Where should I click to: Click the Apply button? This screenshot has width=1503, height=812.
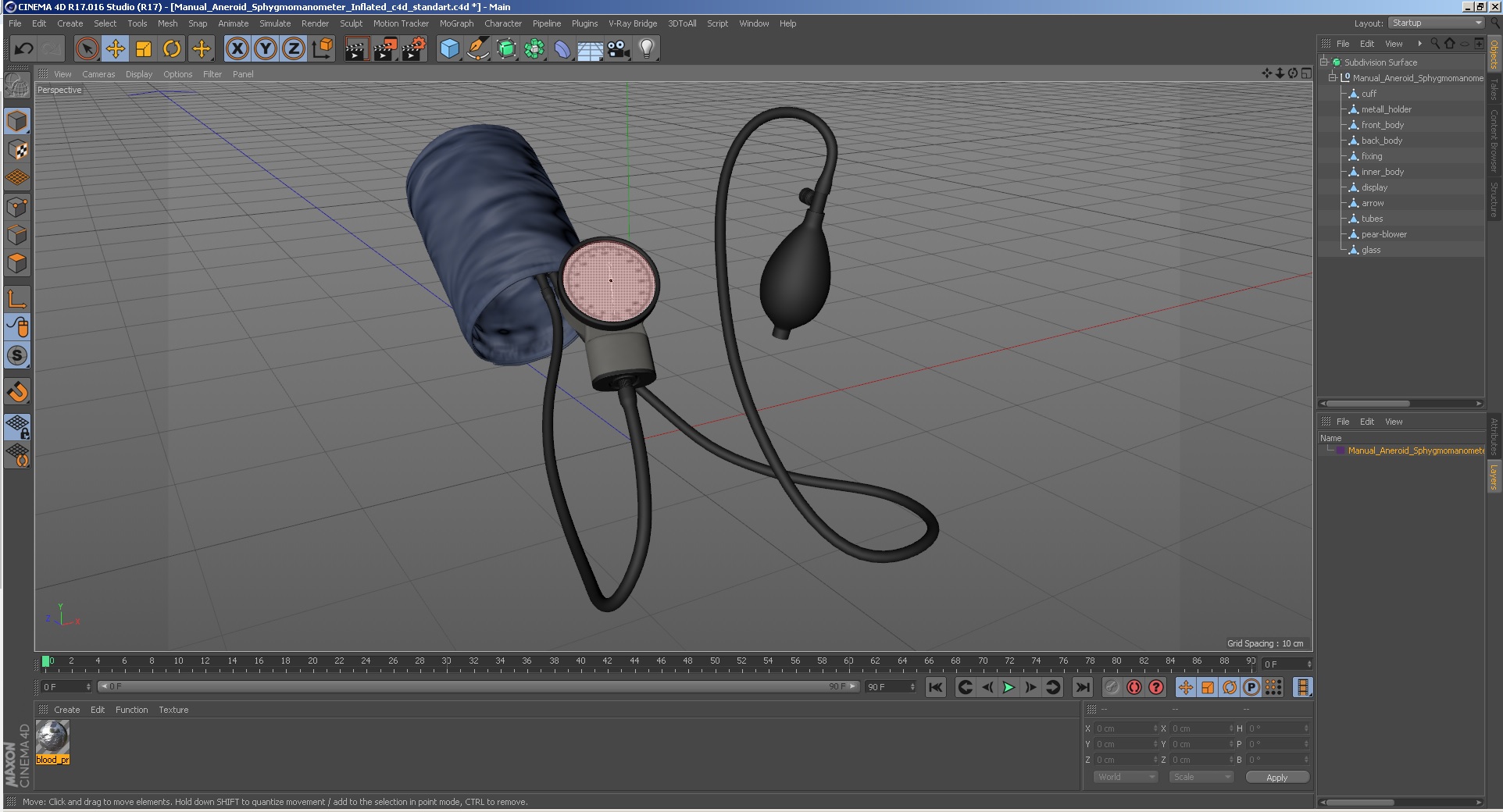[1276, 777]
